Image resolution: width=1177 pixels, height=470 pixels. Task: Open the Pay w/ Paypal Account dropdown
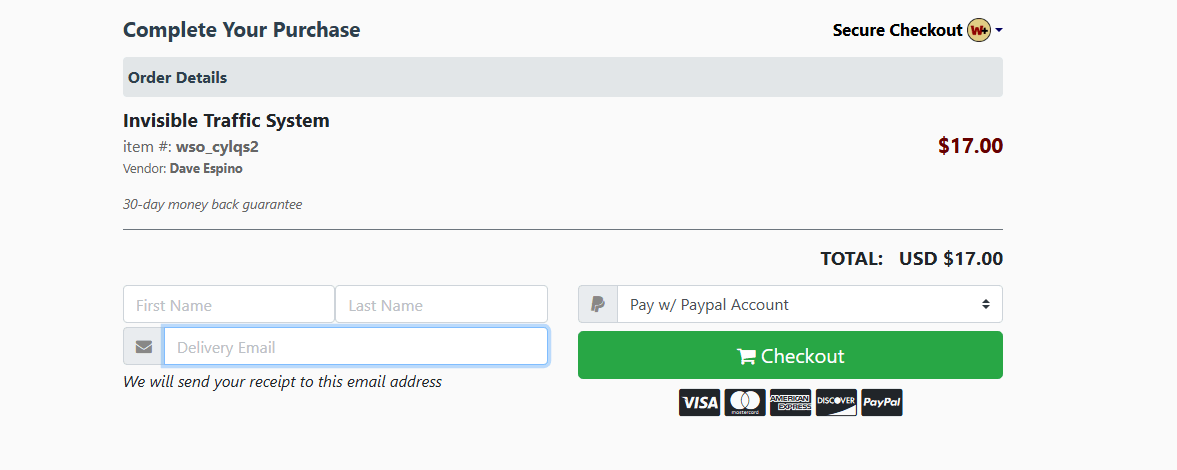(x=809, y=305)
